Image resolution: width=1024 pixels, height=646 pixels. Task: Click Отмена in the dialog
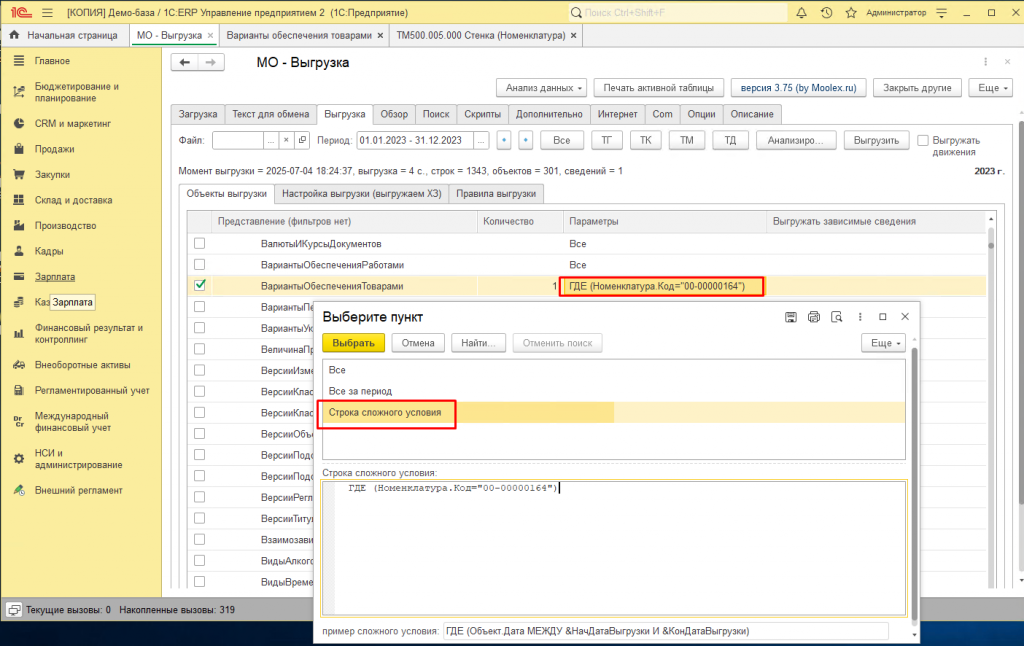[418, 343]
